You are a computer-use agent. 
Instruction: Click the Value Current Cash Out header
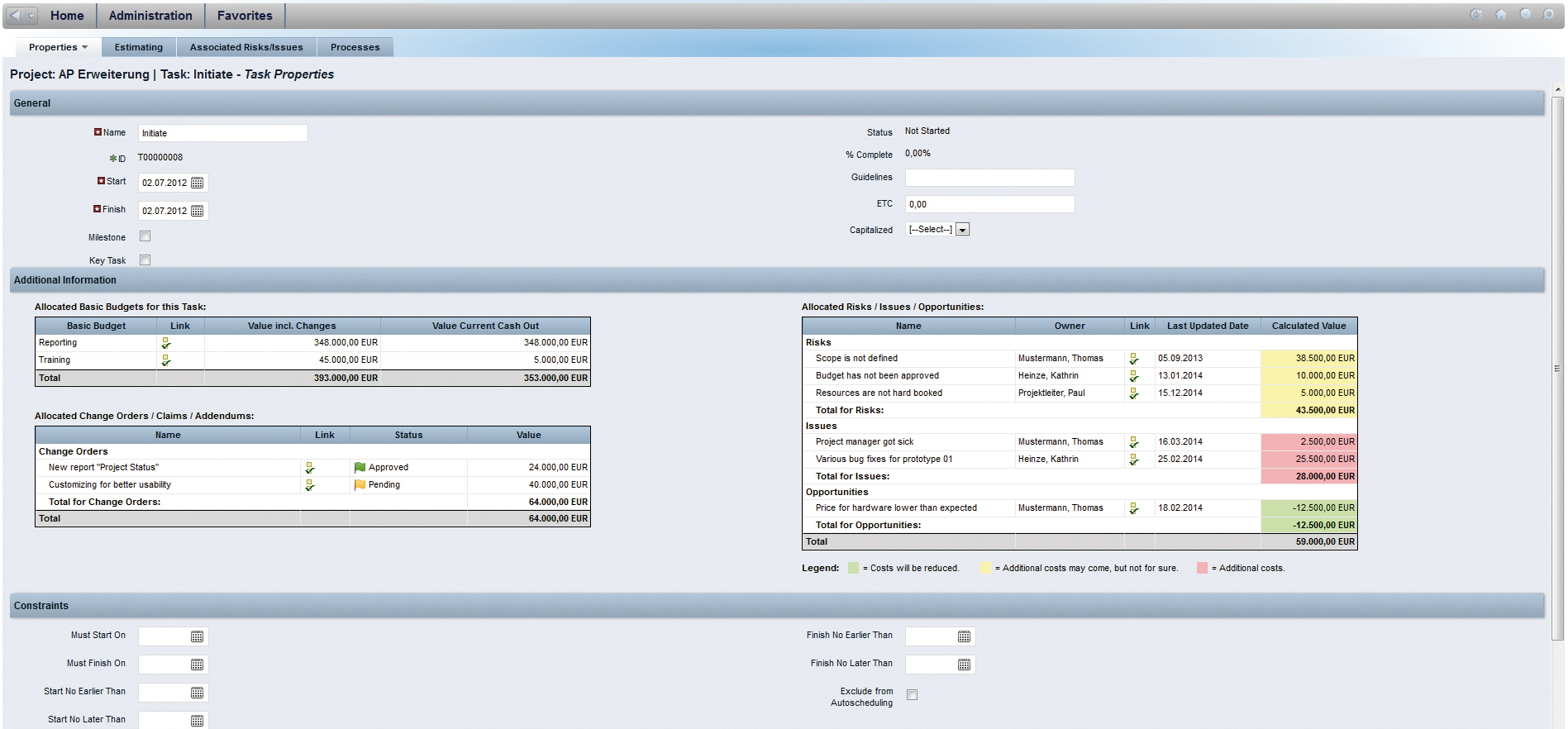(x=485, y=326)
